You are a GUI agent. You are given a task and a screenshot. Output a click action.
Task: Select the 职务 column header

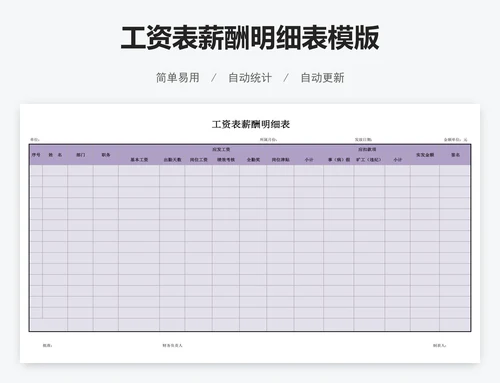(106, 155)
